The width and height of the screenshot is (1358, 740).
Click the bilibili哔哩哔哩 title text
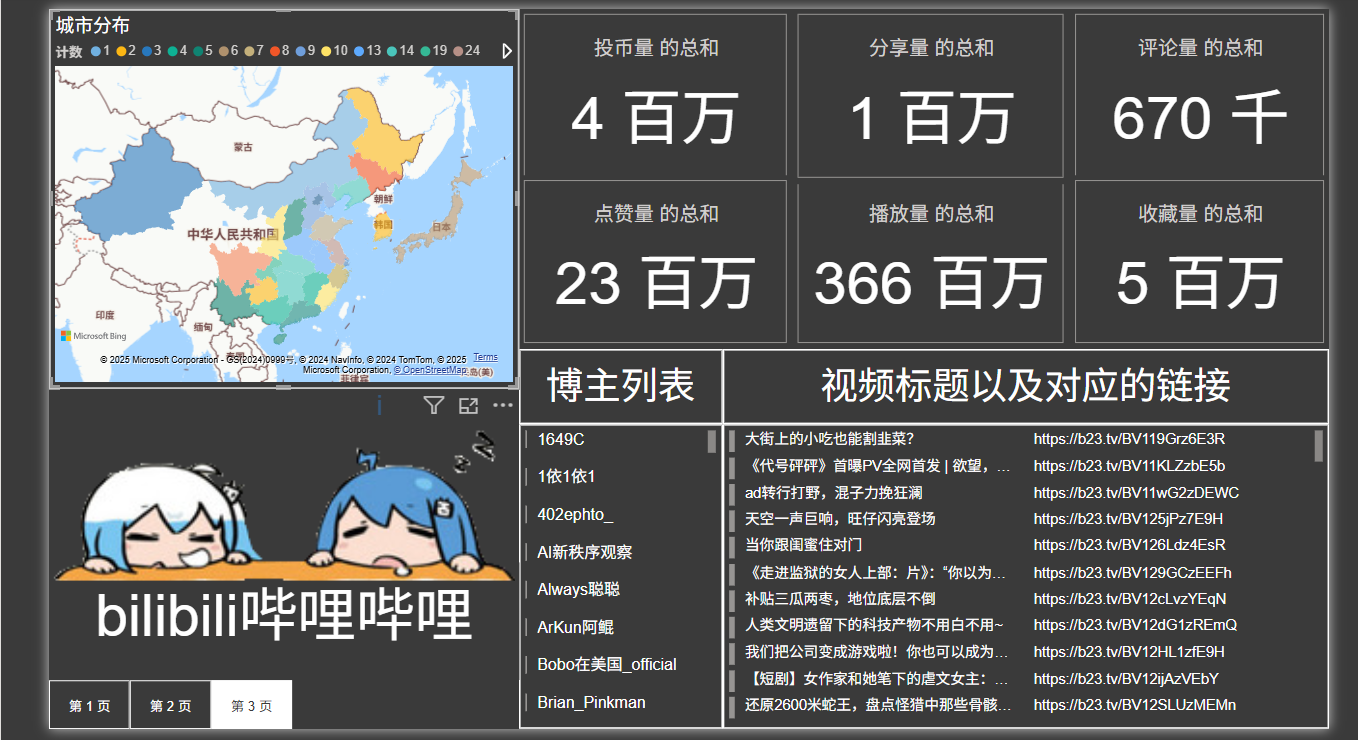pos(283,616)
